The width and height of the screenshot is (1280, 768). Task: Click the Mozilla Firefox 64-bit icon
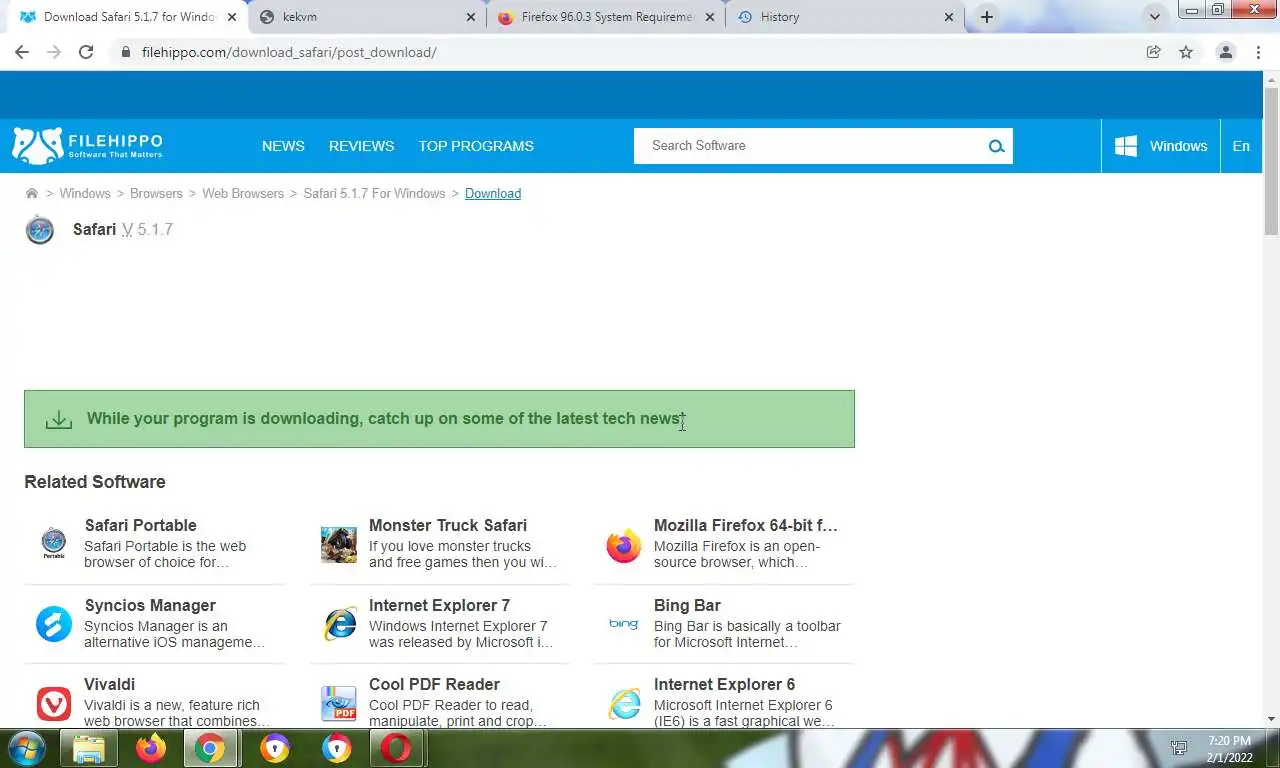point(623,546)
